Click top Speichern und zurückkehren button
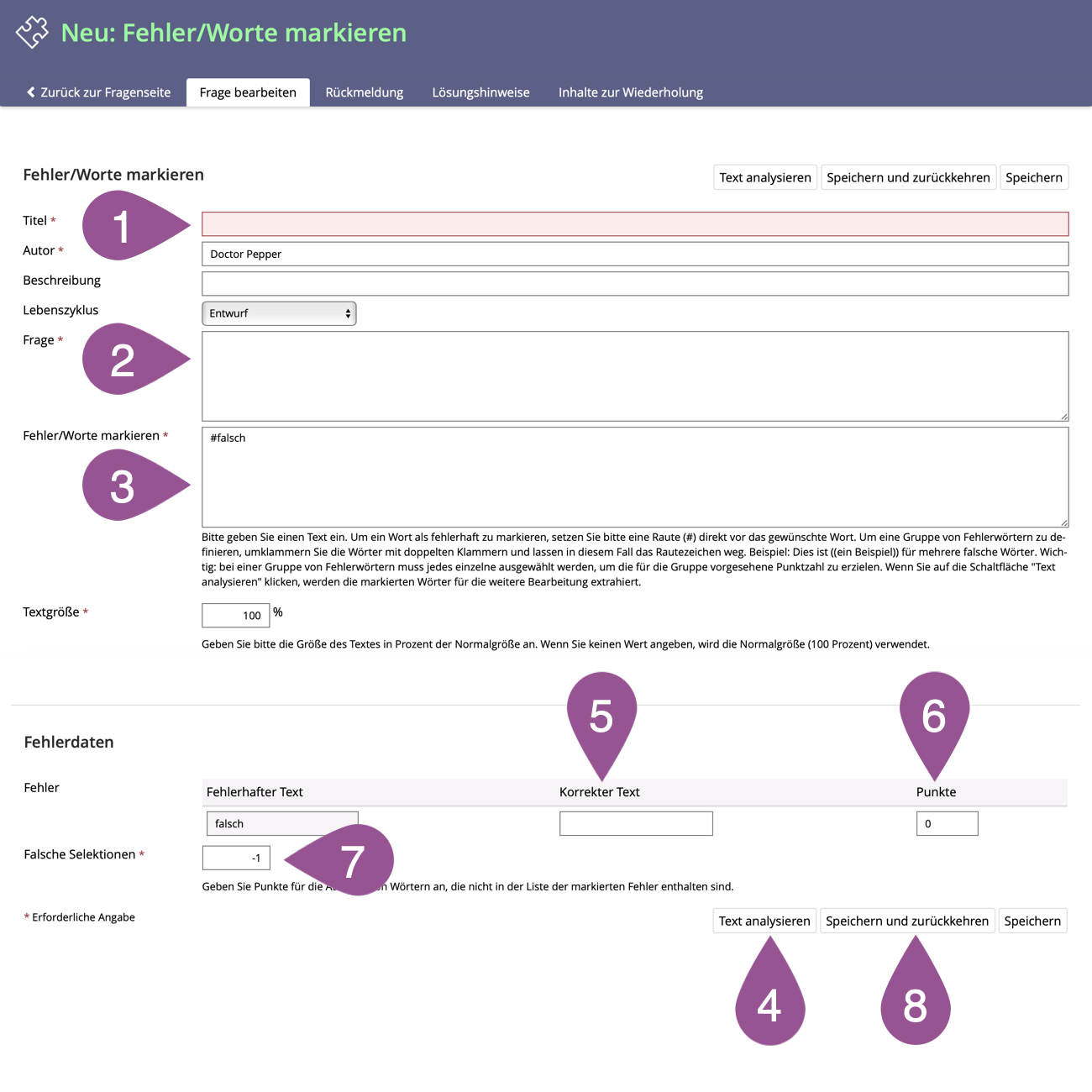Viewport: 1092px width, 1092px height. tap(908, 177)
